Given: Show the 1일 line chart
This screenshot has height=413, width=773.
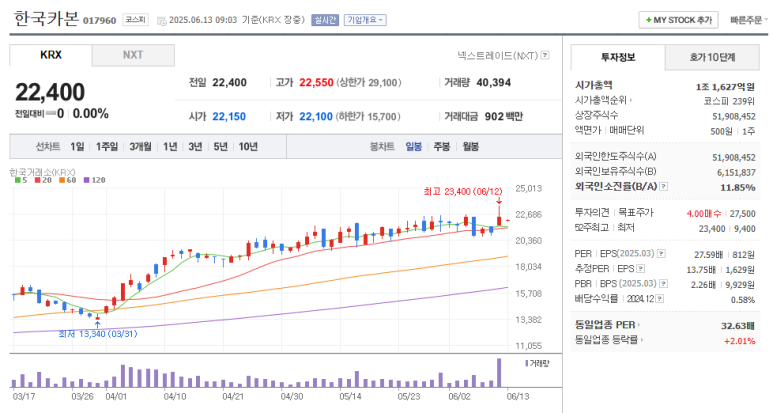Looking at the screenshot, I should pos(77,146).
